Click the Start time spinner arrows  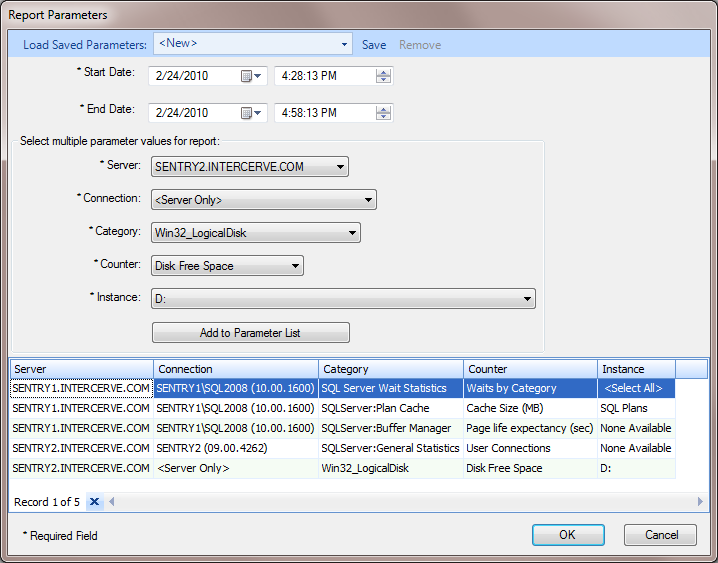(383, 76)
